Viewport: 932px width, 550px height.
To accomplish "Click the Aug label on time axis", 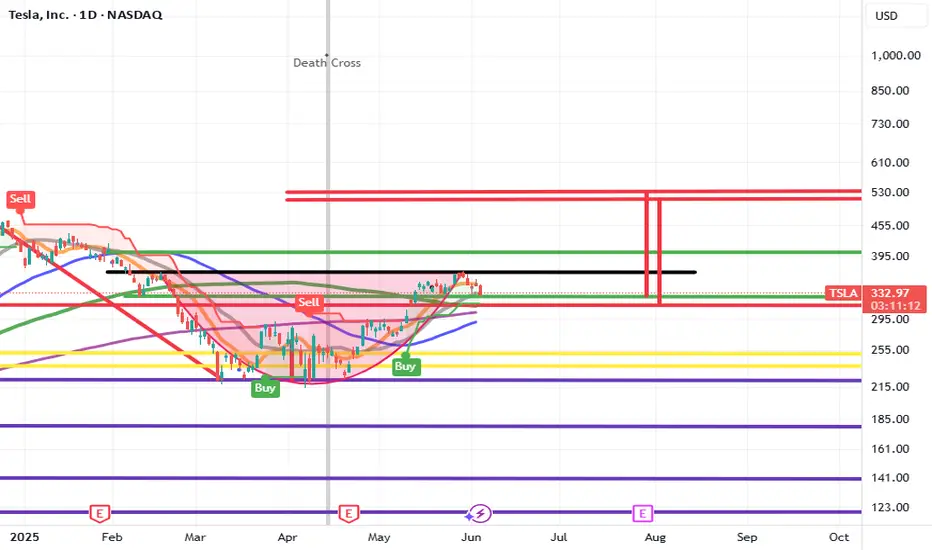I will click(x=655, y=538).
